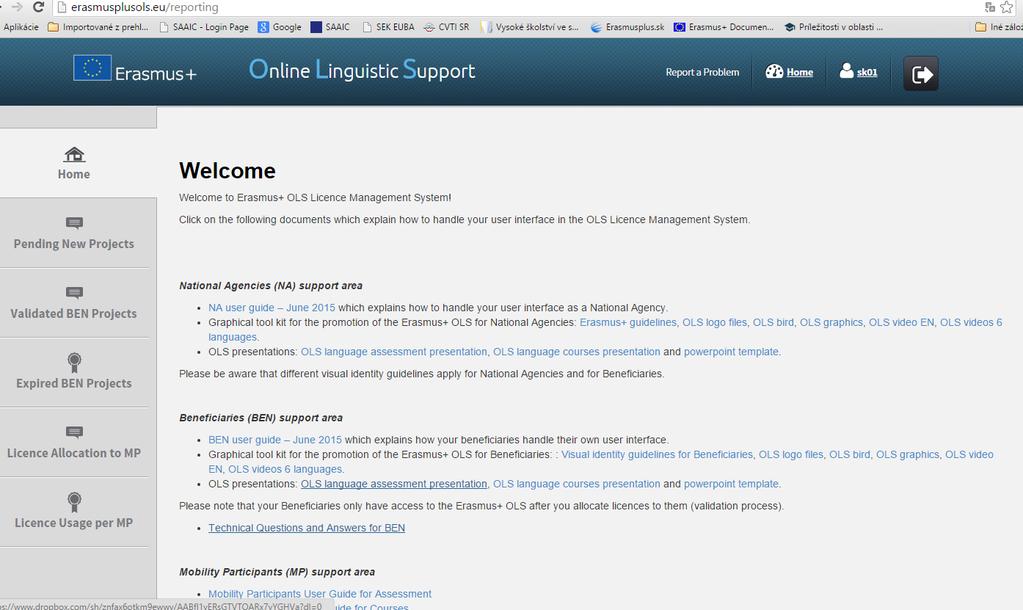Click the Licence Allocation to MP icon
The height and width of the screenshot is (610, 1023).
74,433
